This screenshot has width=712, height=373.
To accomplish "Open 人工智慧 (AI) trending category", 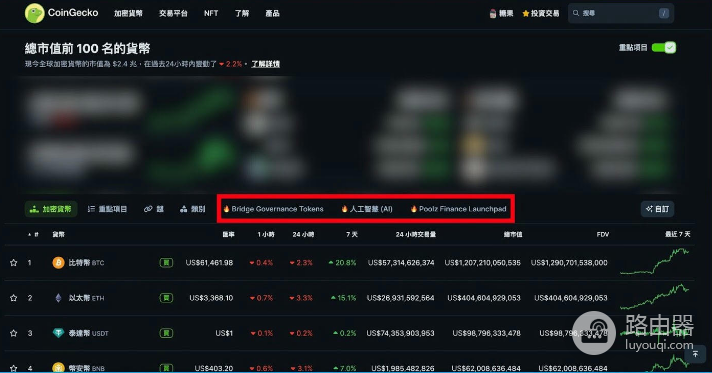I will tap(367, 209).
